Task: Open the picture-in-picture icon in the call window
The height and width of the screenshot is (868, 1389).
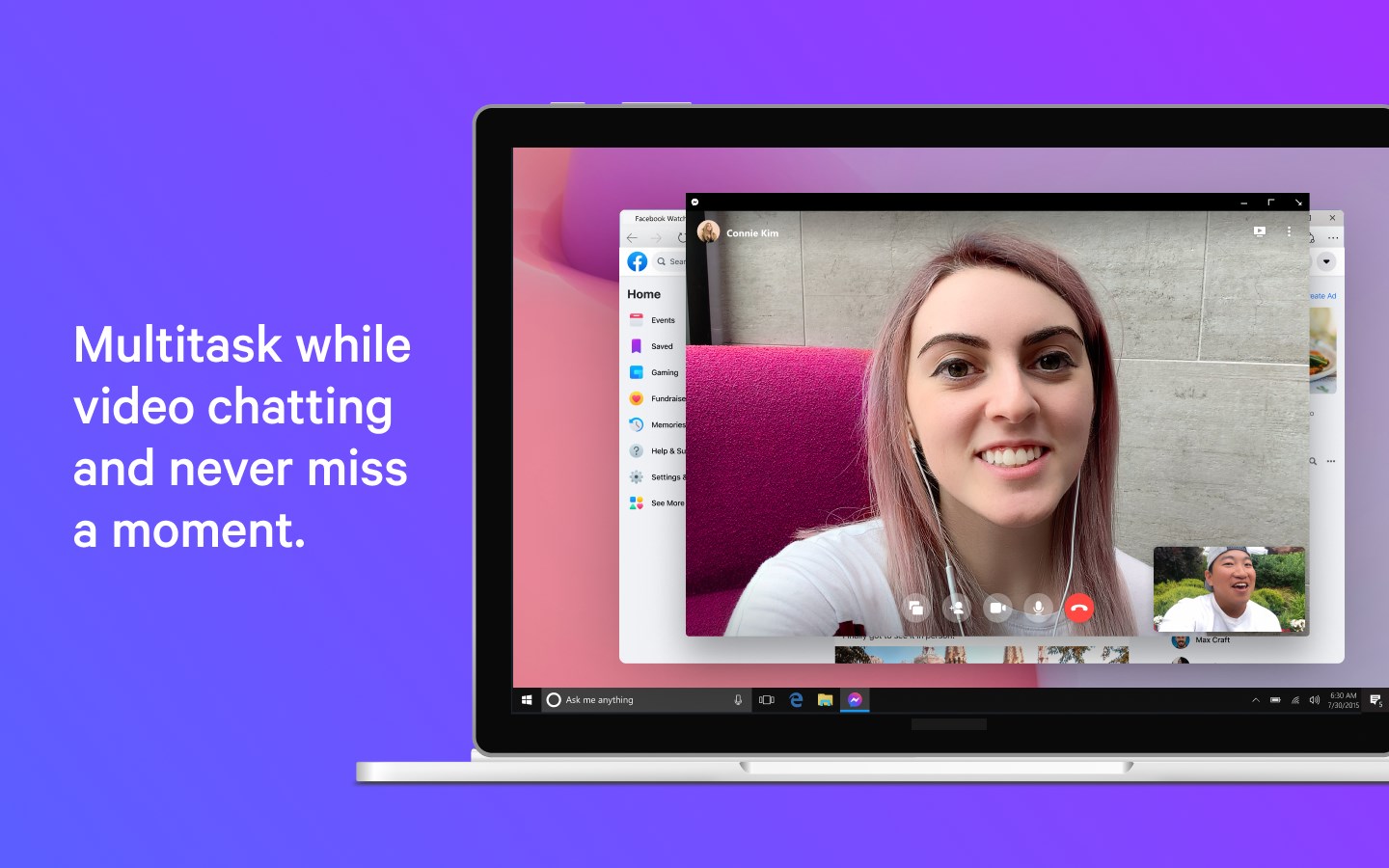Action: tap(1259, 231)
